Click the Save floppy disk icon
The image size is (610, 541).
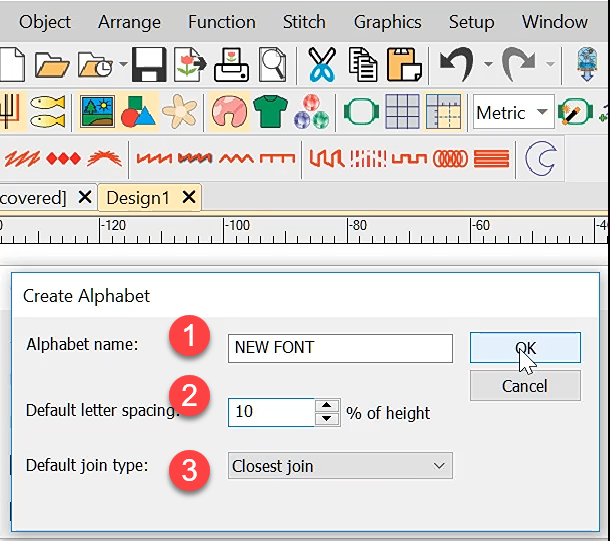(148, 66)
